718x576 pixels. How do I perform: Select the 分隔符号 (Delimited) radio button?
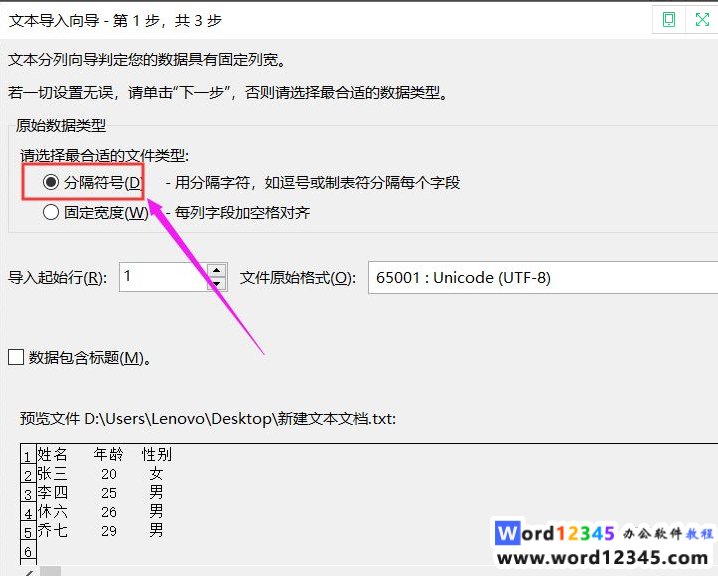click(51, 183)
